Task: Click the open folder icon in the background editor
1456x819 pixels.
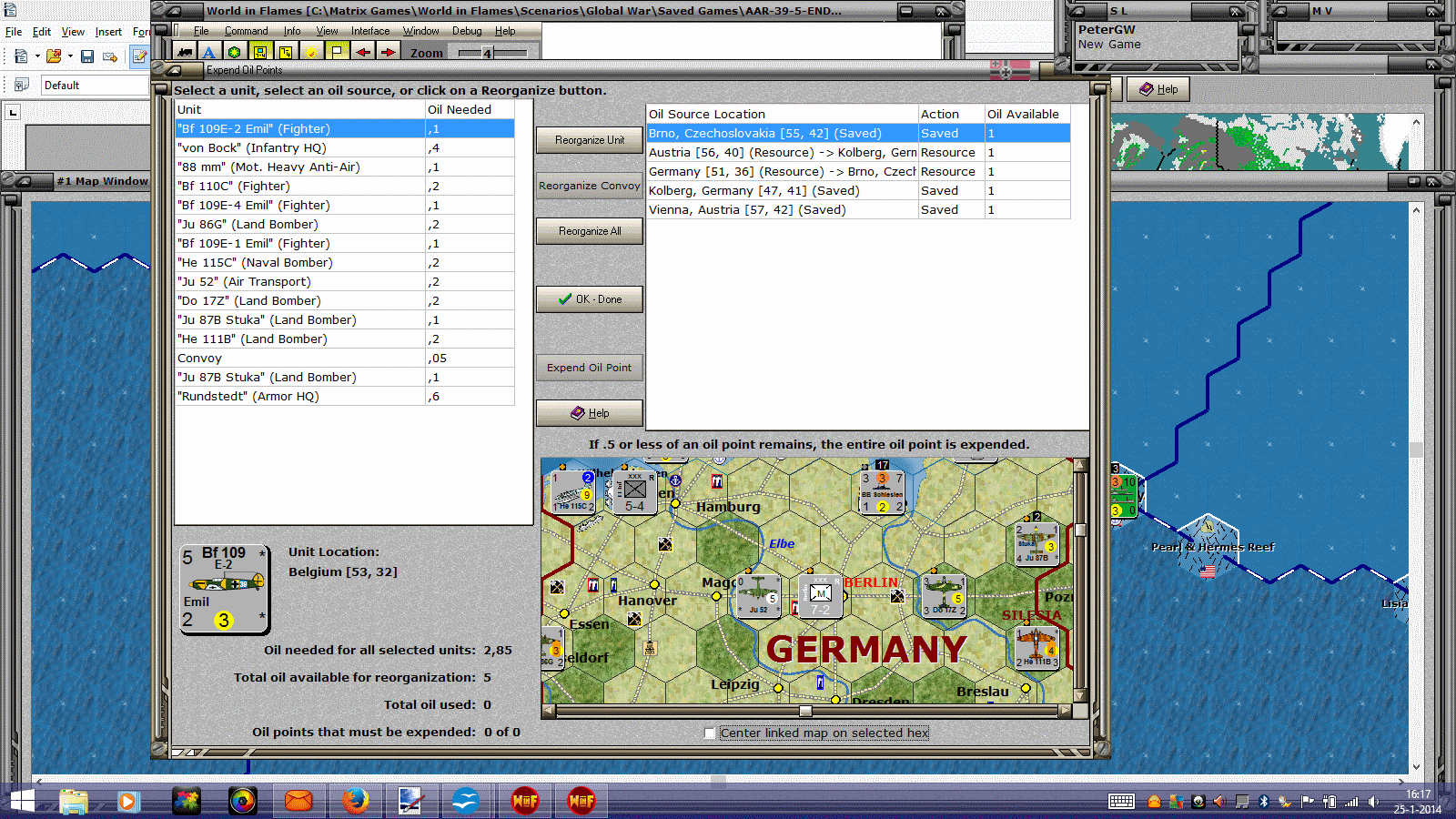Action: 54,56
